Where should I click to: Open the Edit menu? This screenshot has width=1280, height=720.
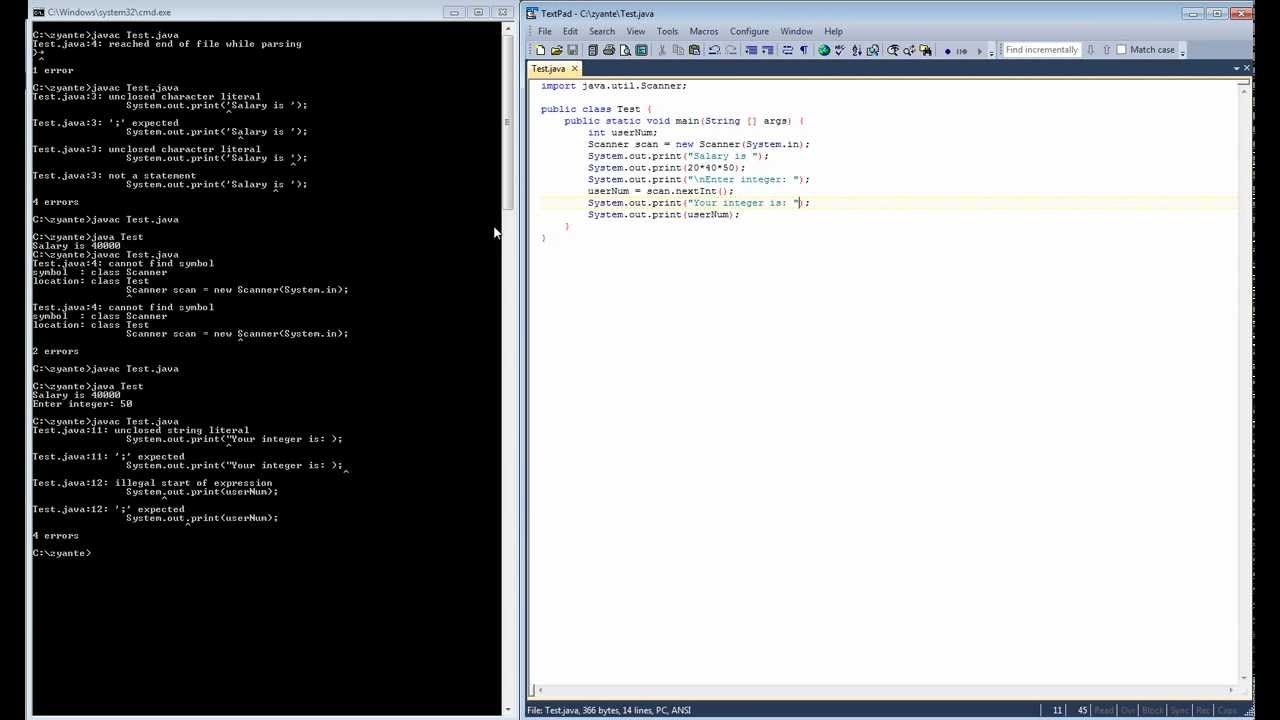pyautogui.click(x=570, y=31)
